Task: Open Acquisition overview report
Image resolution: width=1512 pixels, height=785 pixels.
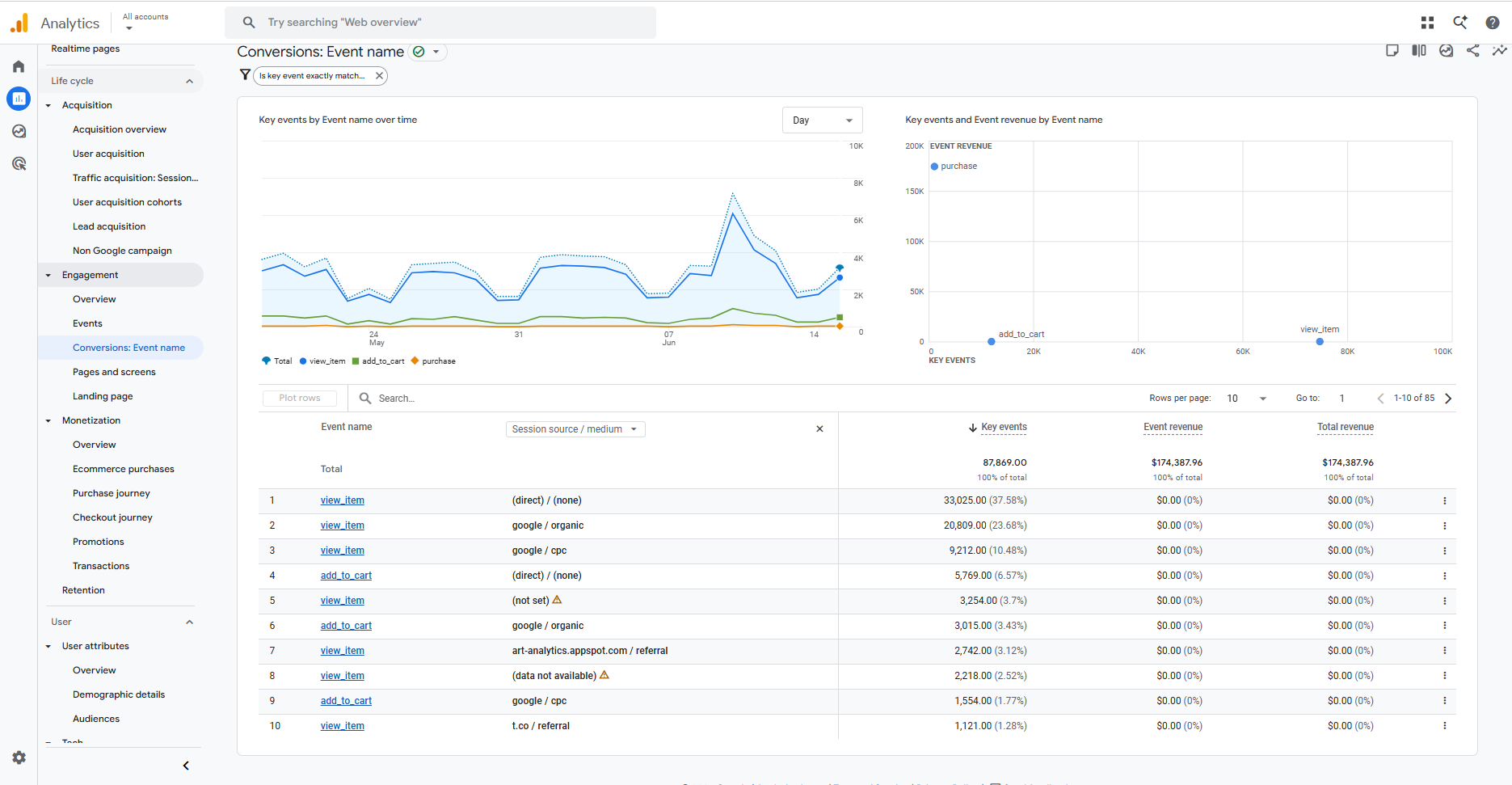Action: [x=120, y=129]
